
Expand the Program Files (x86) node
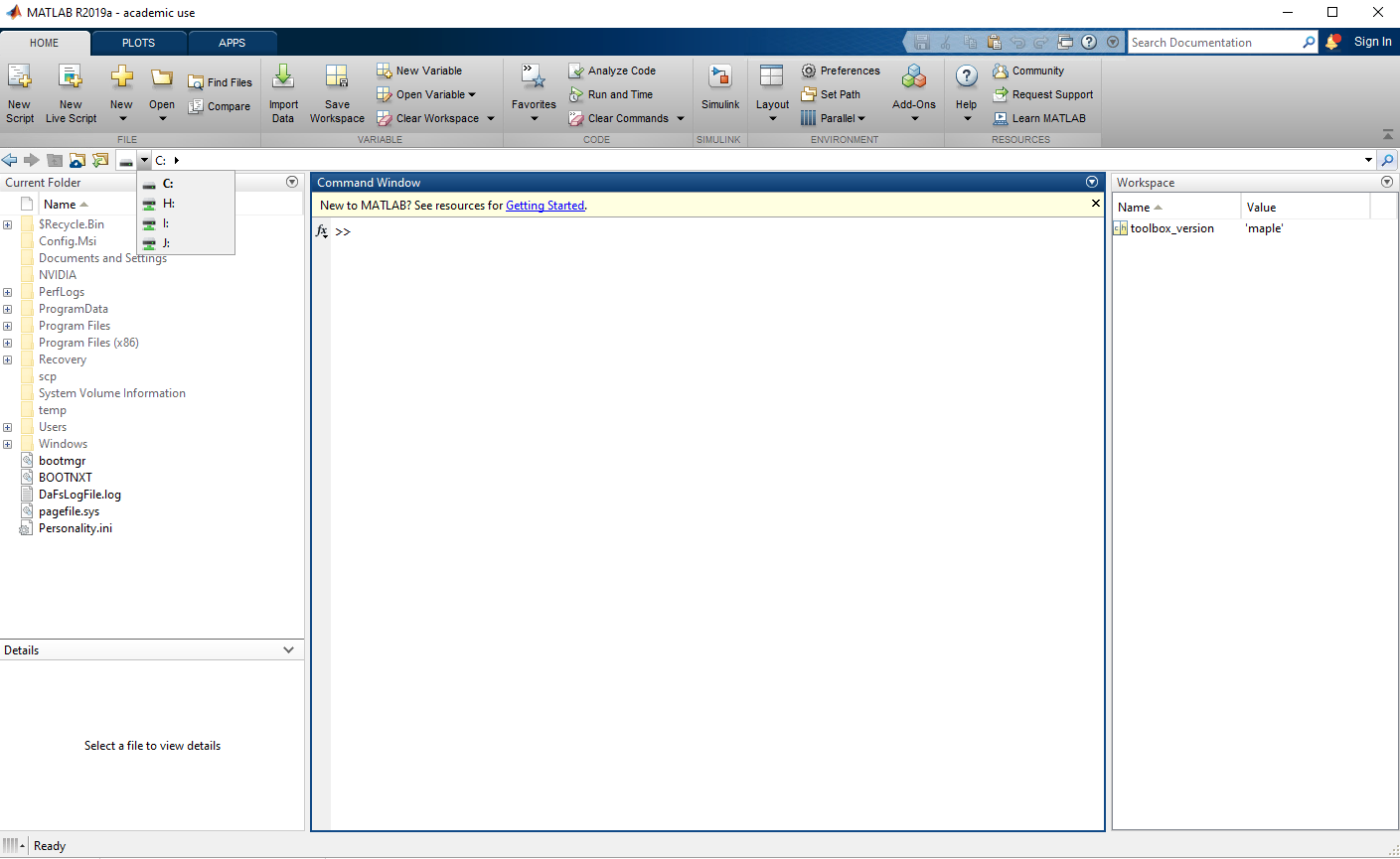7,343
